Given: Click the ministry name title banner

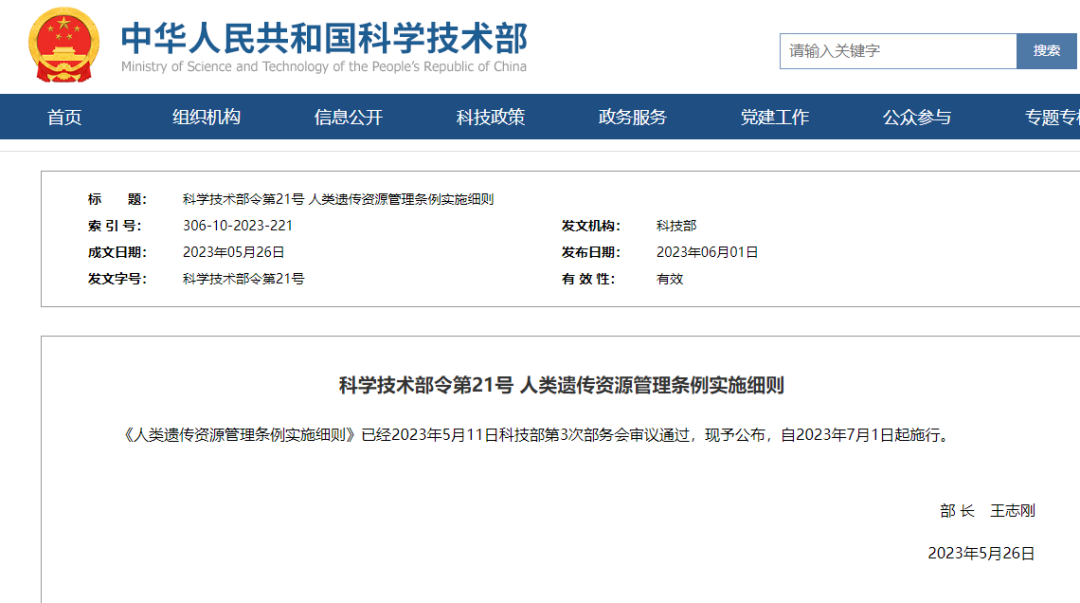Looking at the screenshot, I should click(x=324, y=38).
